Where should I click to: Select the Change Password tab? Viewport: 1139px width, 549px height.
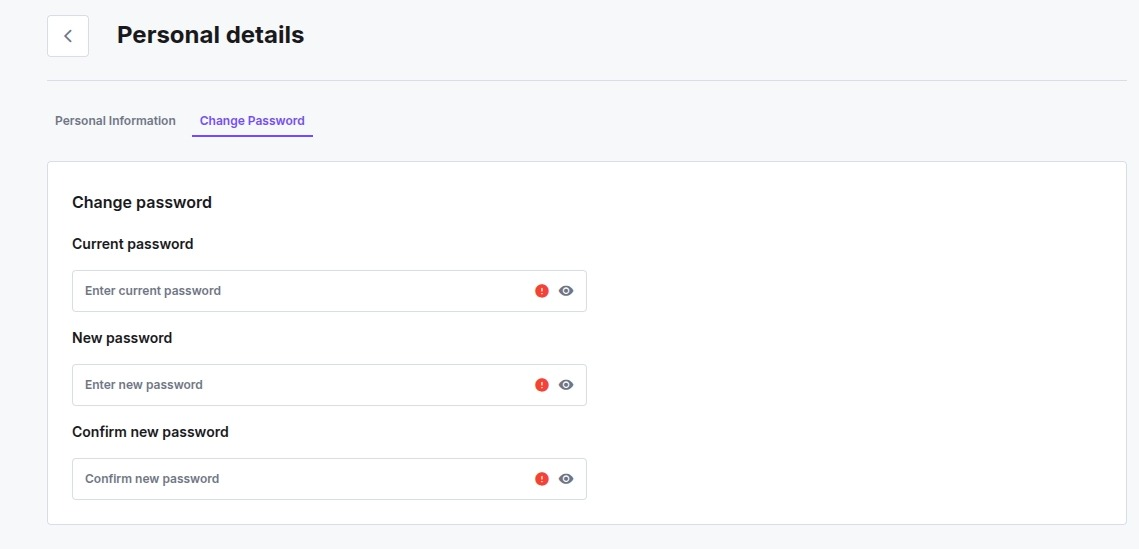coord(252,121)
